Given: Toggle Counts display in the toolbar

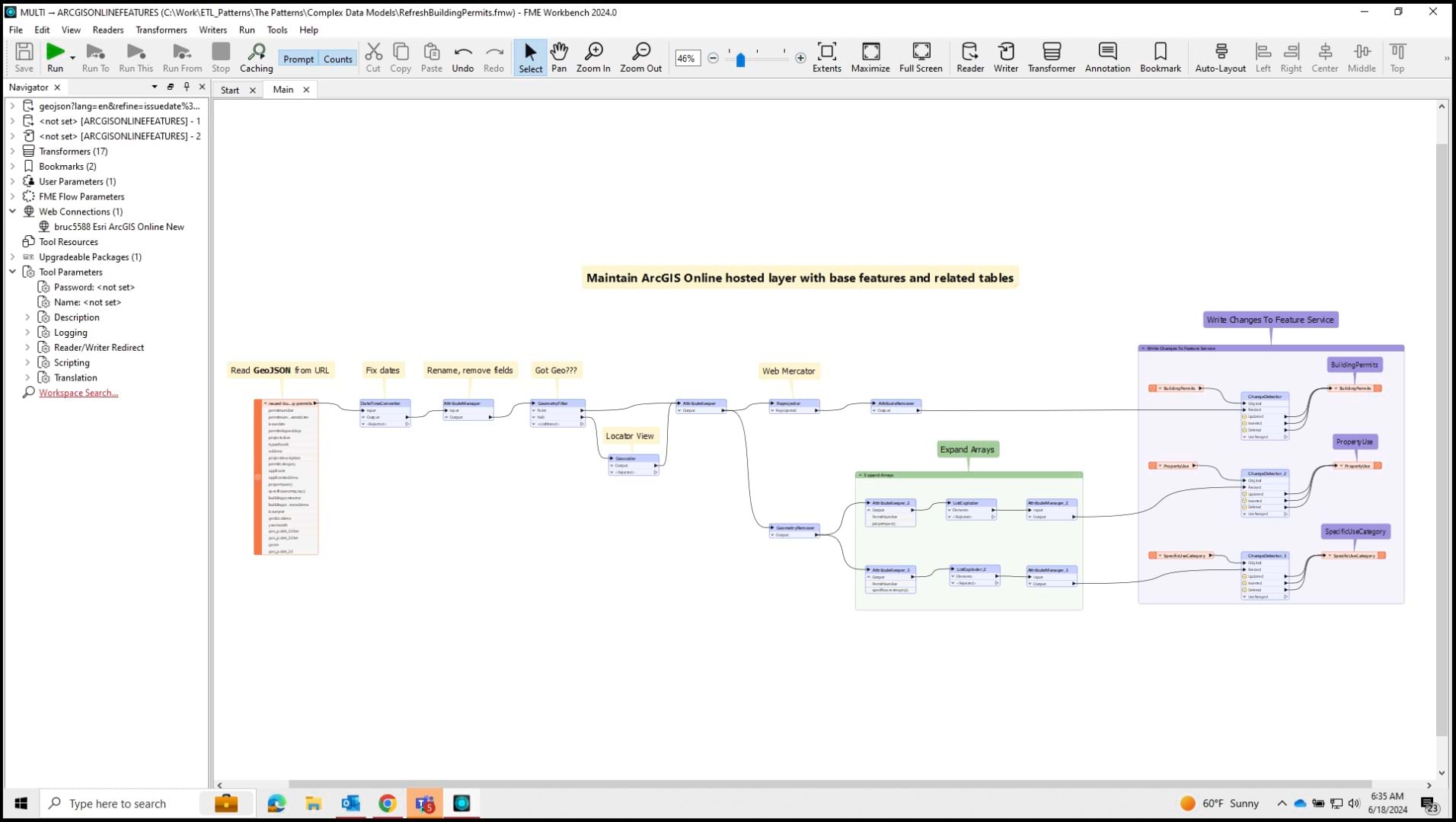Looking at the screenshot, I should 337,59.
